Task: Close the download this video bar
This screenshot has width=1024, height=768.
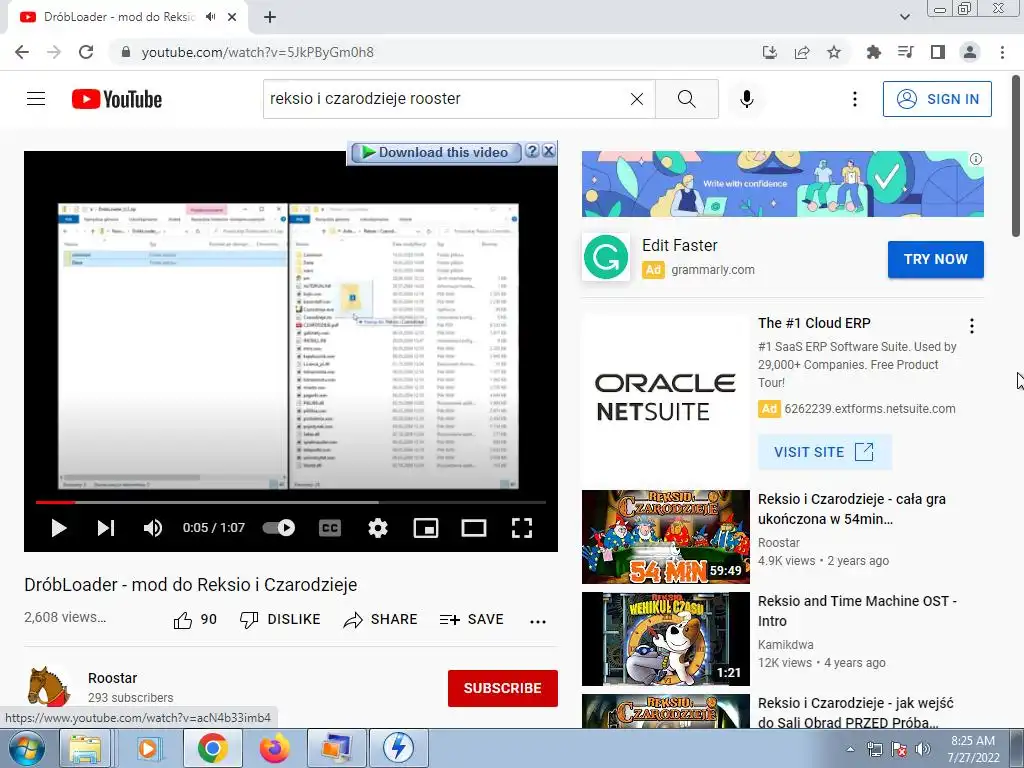Action: 549,151
